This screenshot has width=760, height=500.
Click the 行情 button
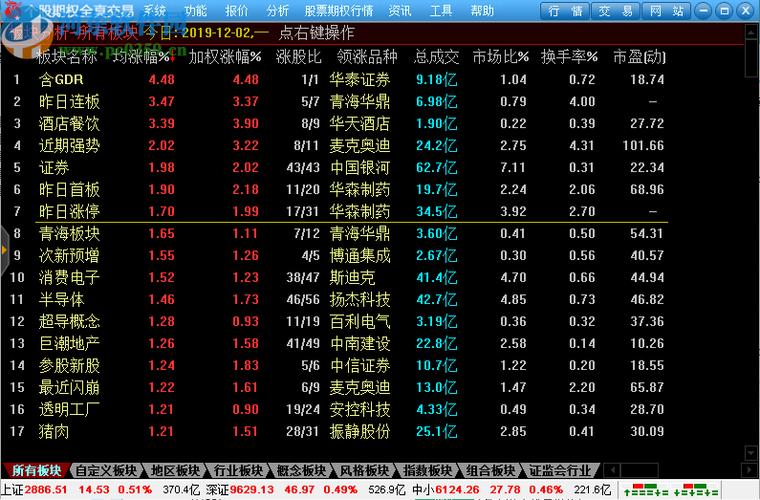pos(565,11)
